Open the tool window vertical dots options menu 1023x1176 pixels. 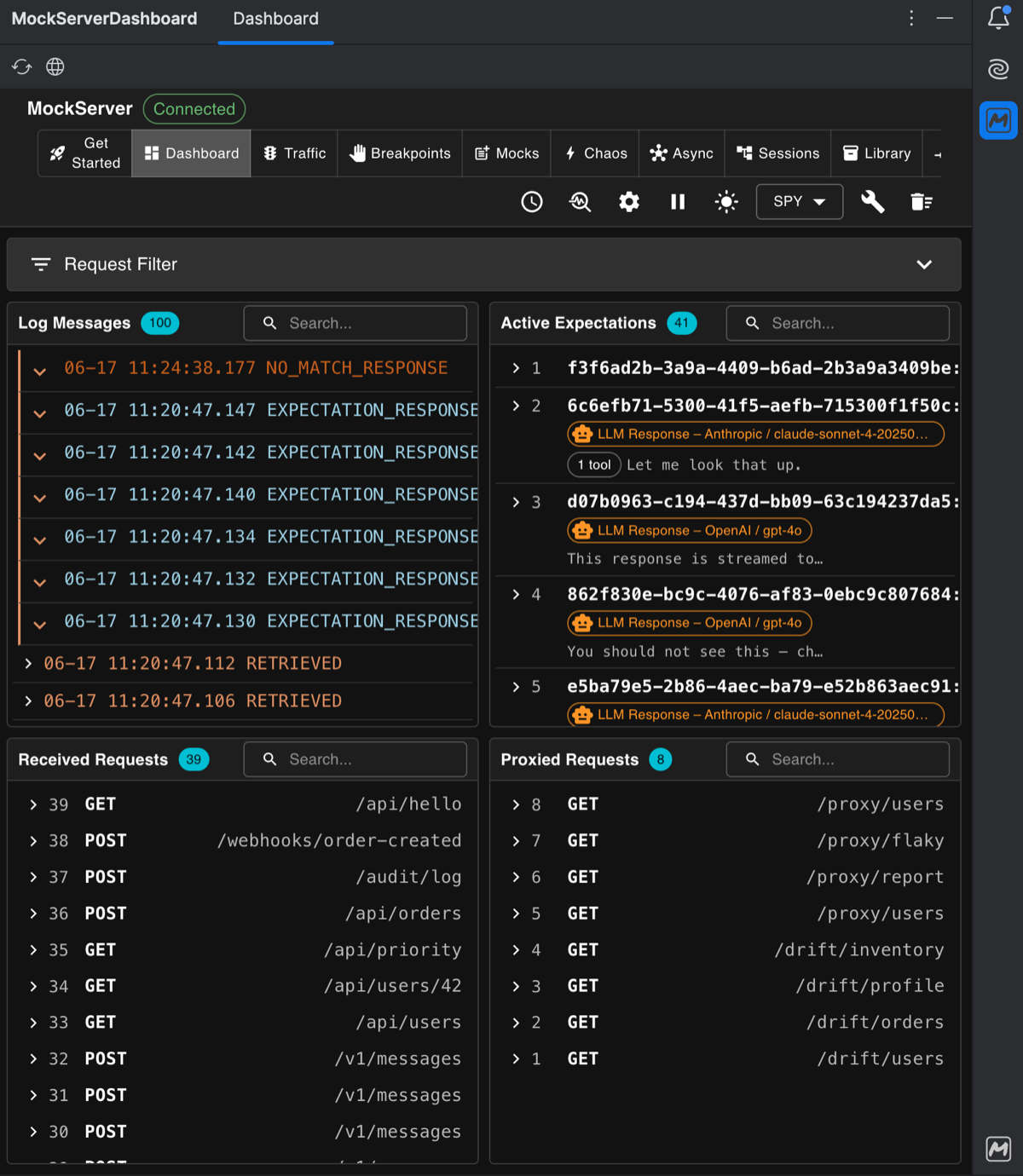[911, 19]
